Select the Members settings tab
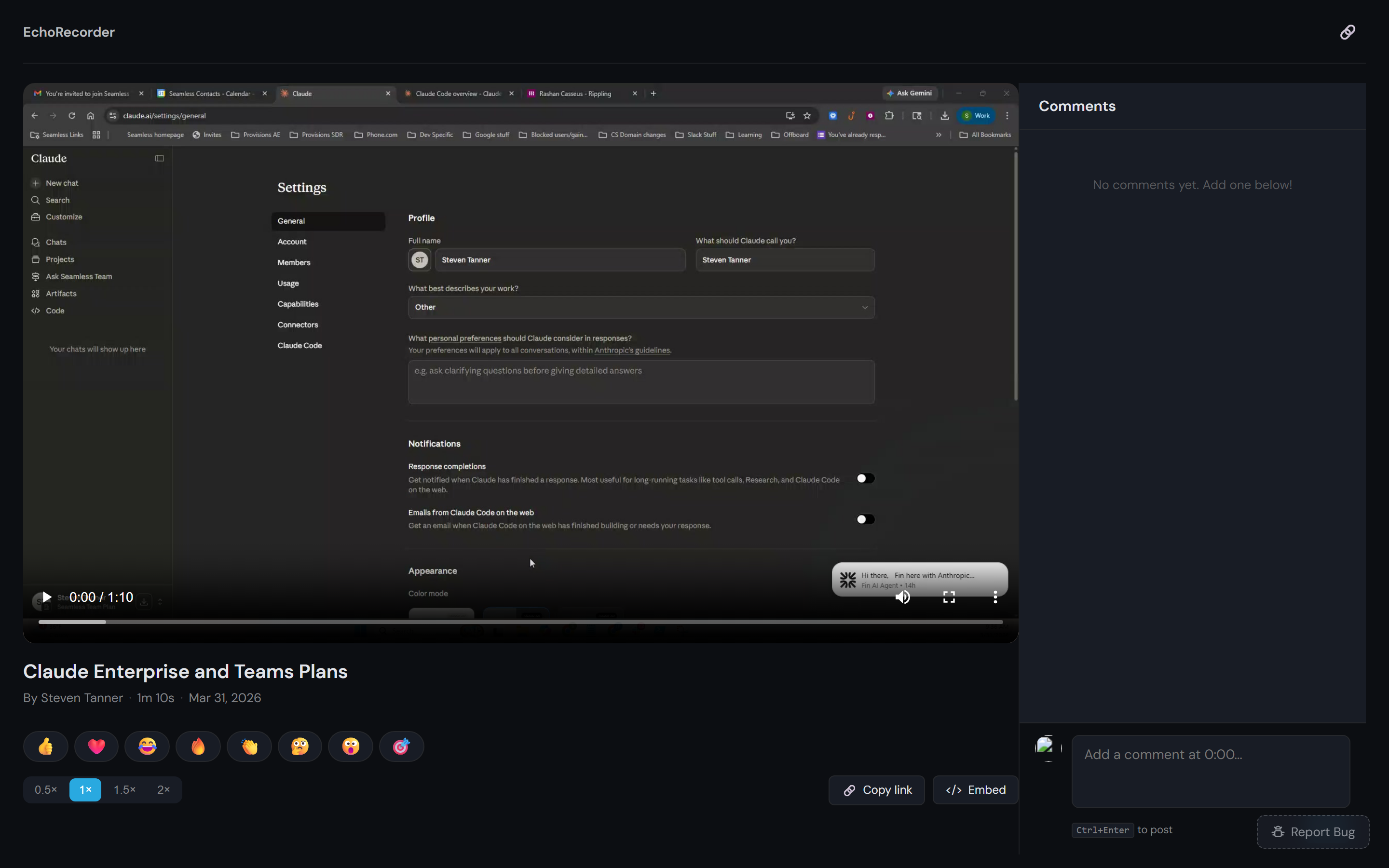Image resolution: width=1389 pixels, height=868 pixels. pyautogui.click(x=293, y=262)
